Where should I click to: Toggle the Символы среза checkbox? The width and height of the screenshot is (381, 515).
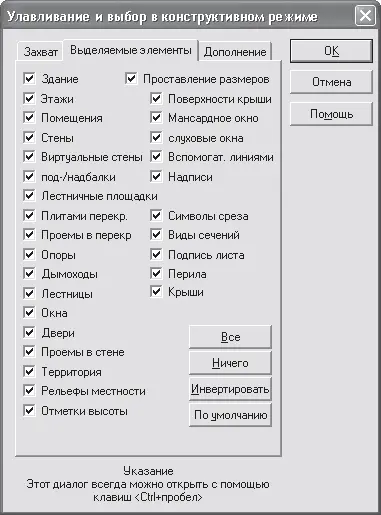156,216
